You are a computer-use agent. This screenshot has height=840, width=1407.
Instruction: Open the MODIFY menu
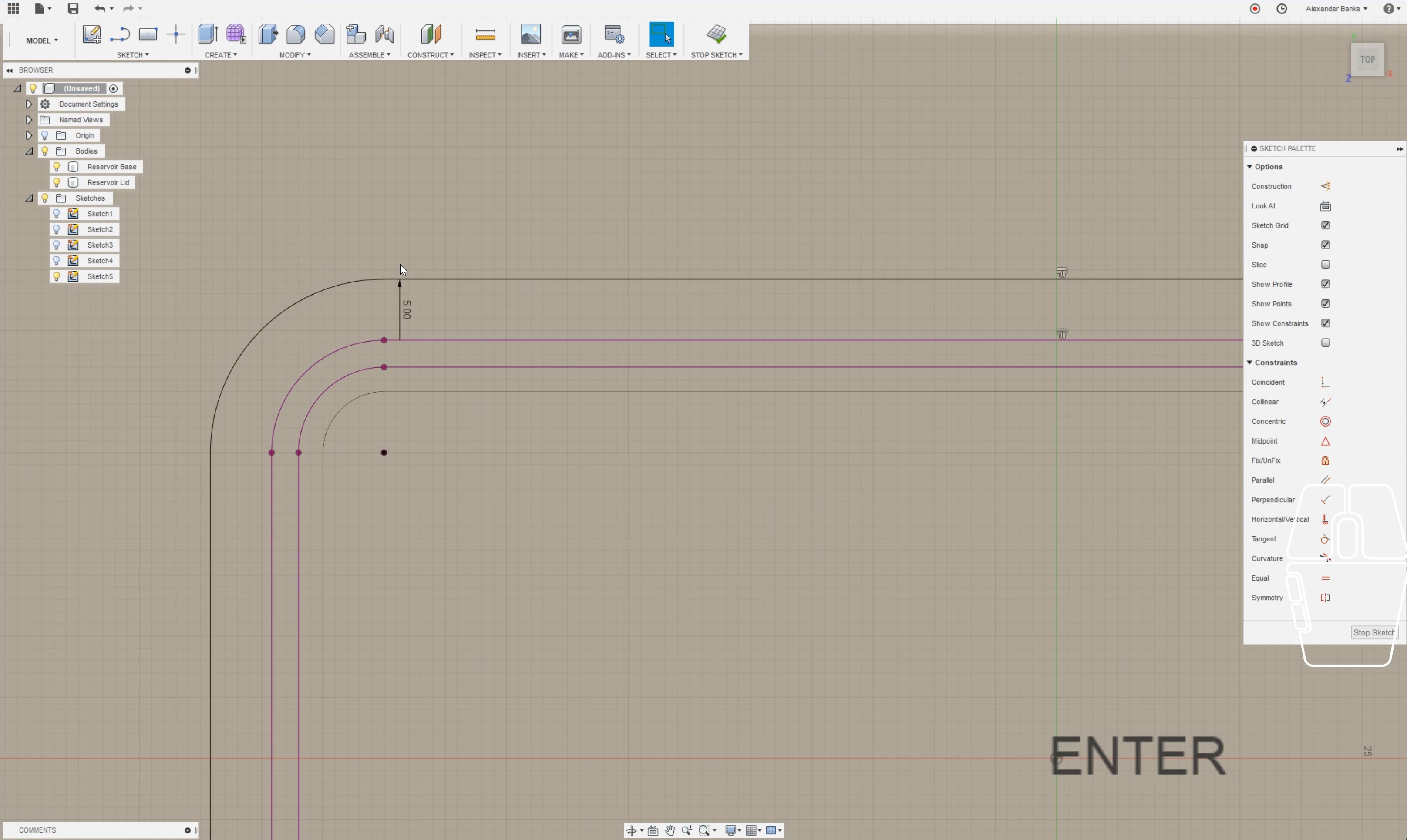tap(294, 55)
